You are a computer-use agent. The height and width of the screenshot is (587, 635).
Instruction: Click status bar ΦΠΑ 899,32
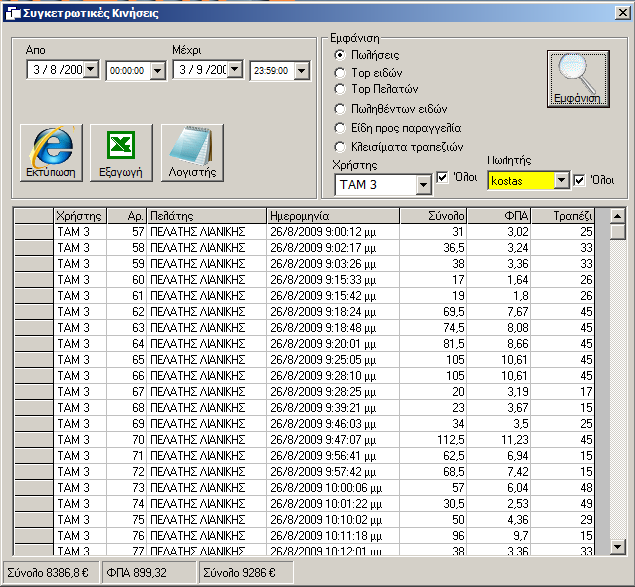(149, 572)
